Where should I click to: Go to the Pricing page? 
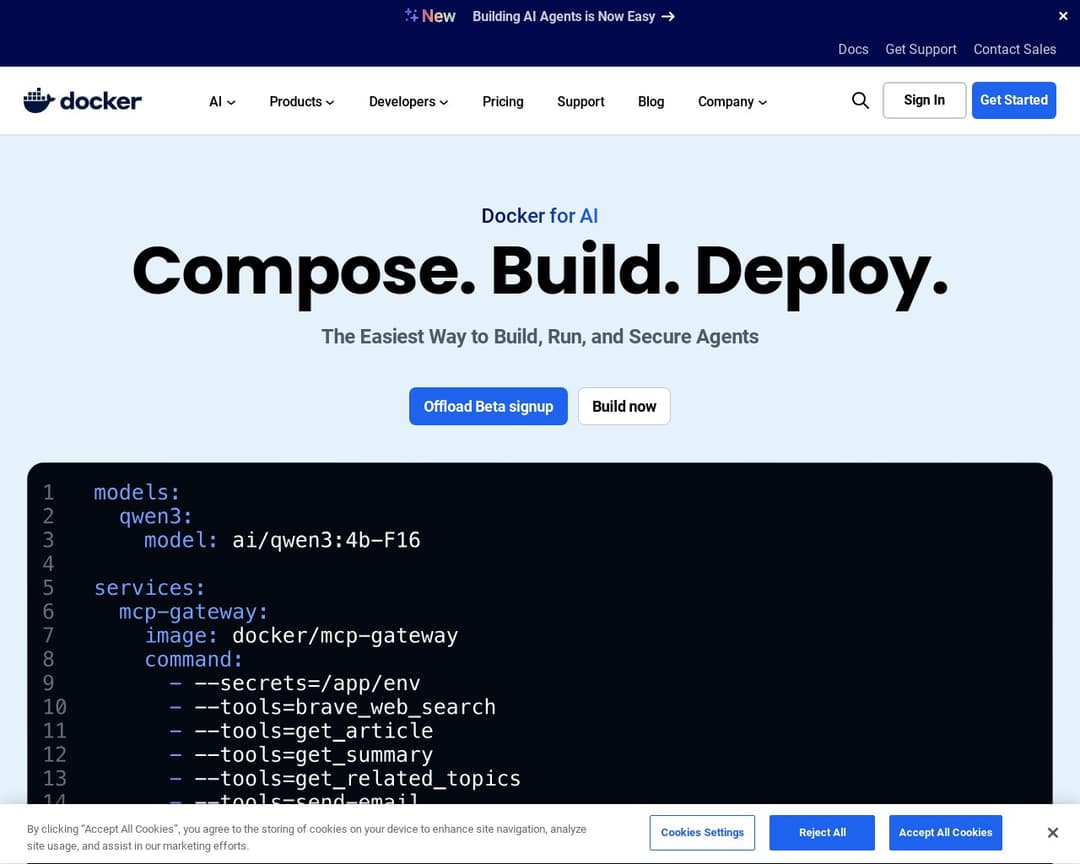(503, 101)
